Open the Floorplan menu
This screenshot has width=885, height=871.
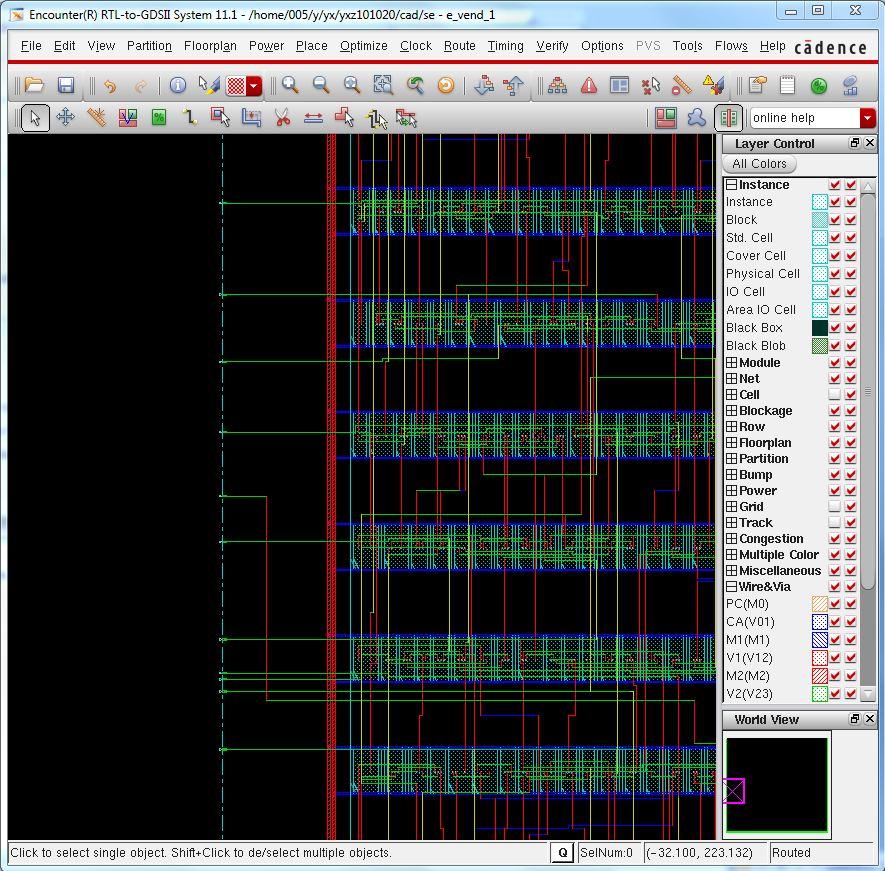pos(210,46)
